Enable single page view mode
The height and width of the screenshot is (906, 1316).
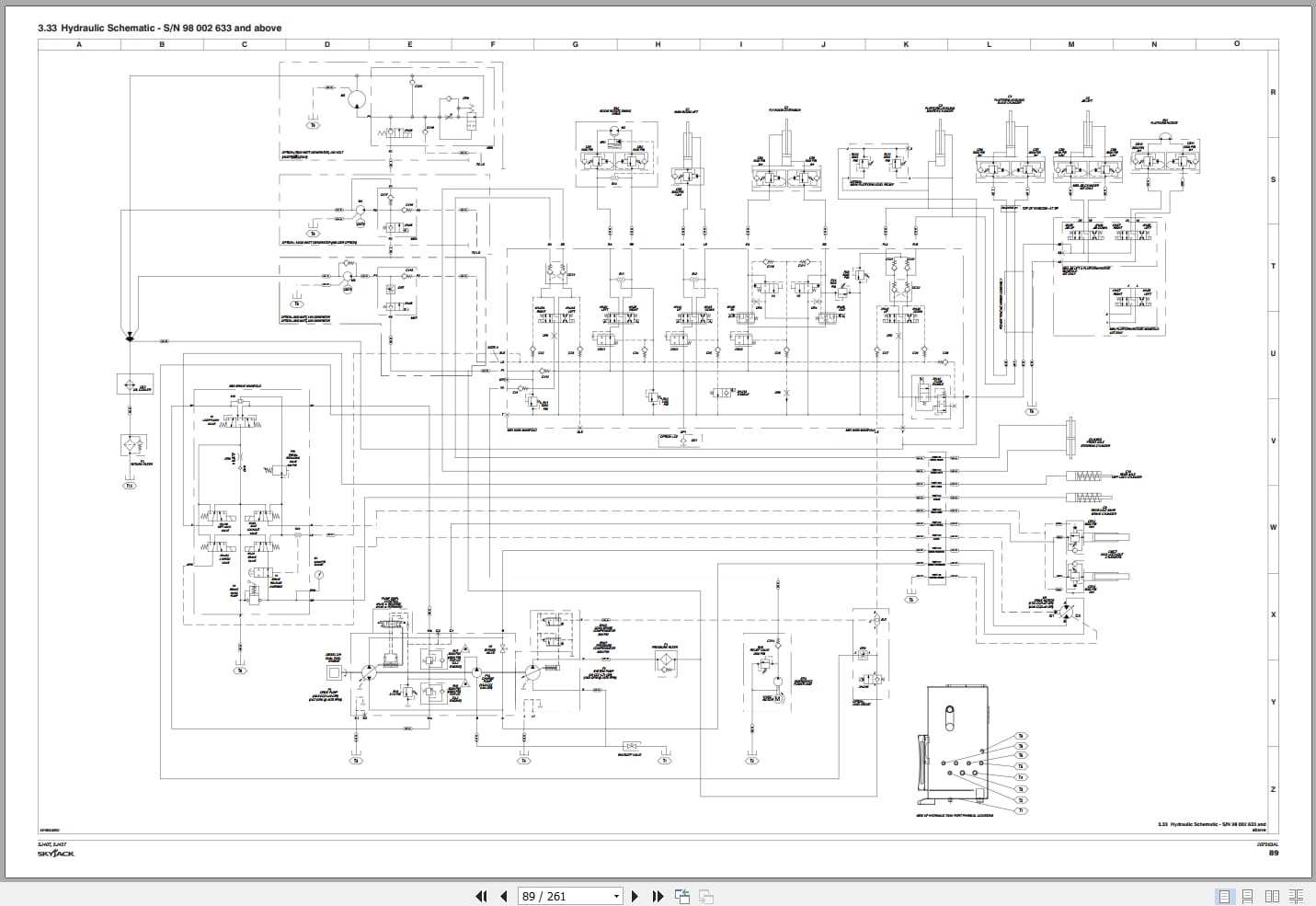[1224, 896]
